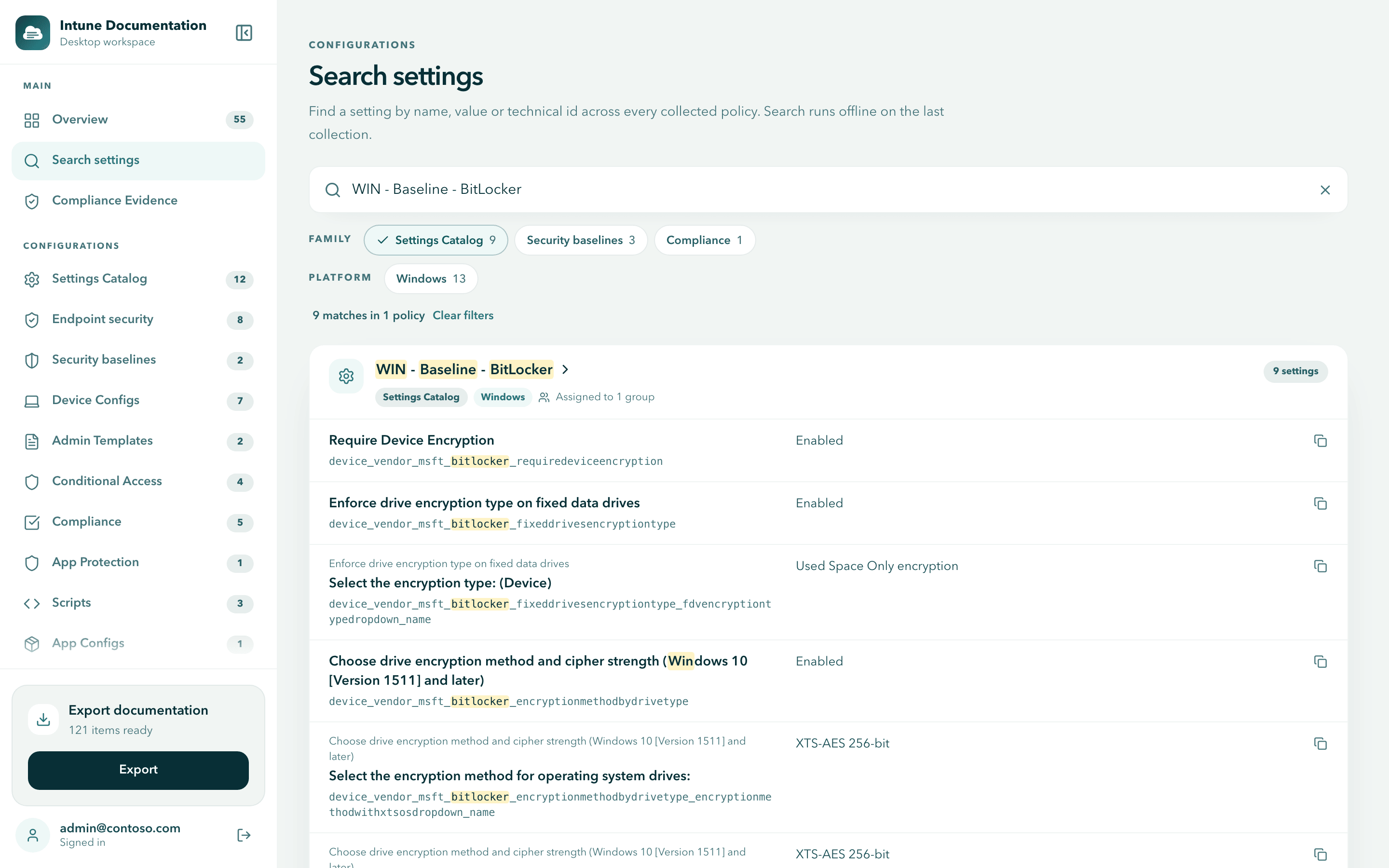Collapse the sidebar with the panel icon
The image size is (1389, 868).
click(244, 33)
